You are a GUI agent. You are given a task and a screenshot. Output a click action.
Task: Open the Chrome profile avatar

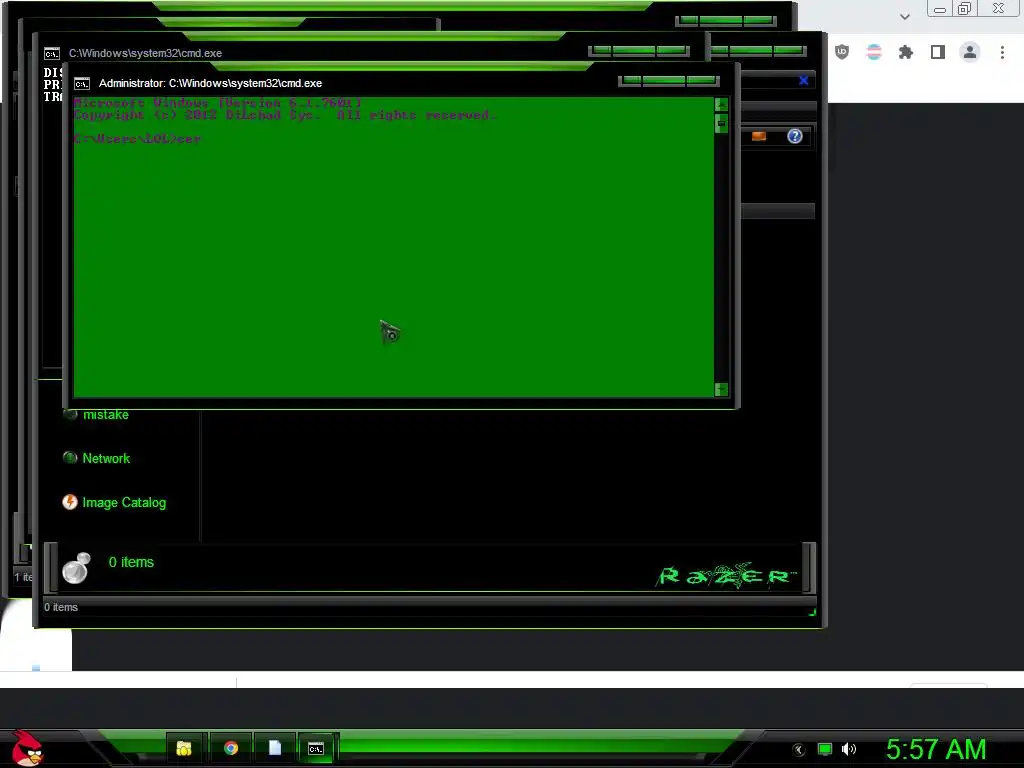[x=970, y=52]
